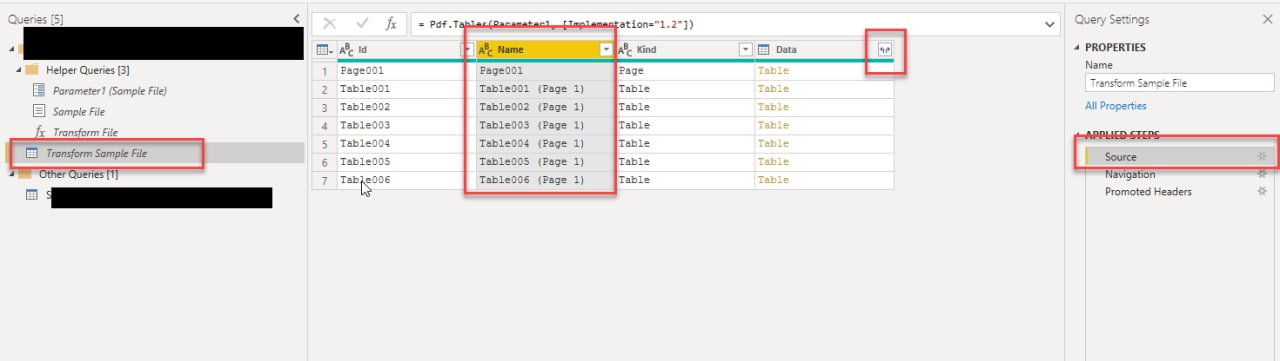Viewport: 1280px width, 361px height.
Task: Open the table menu icon in grid corner
Action: (324, 49)
